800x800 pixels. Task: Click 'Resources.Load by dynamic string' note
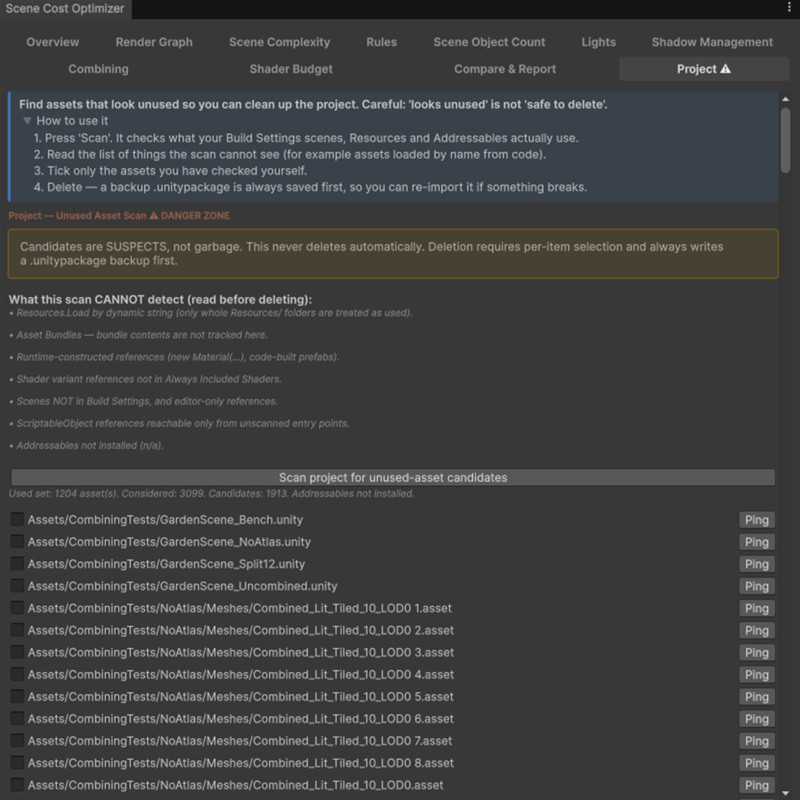click(211, 313)
